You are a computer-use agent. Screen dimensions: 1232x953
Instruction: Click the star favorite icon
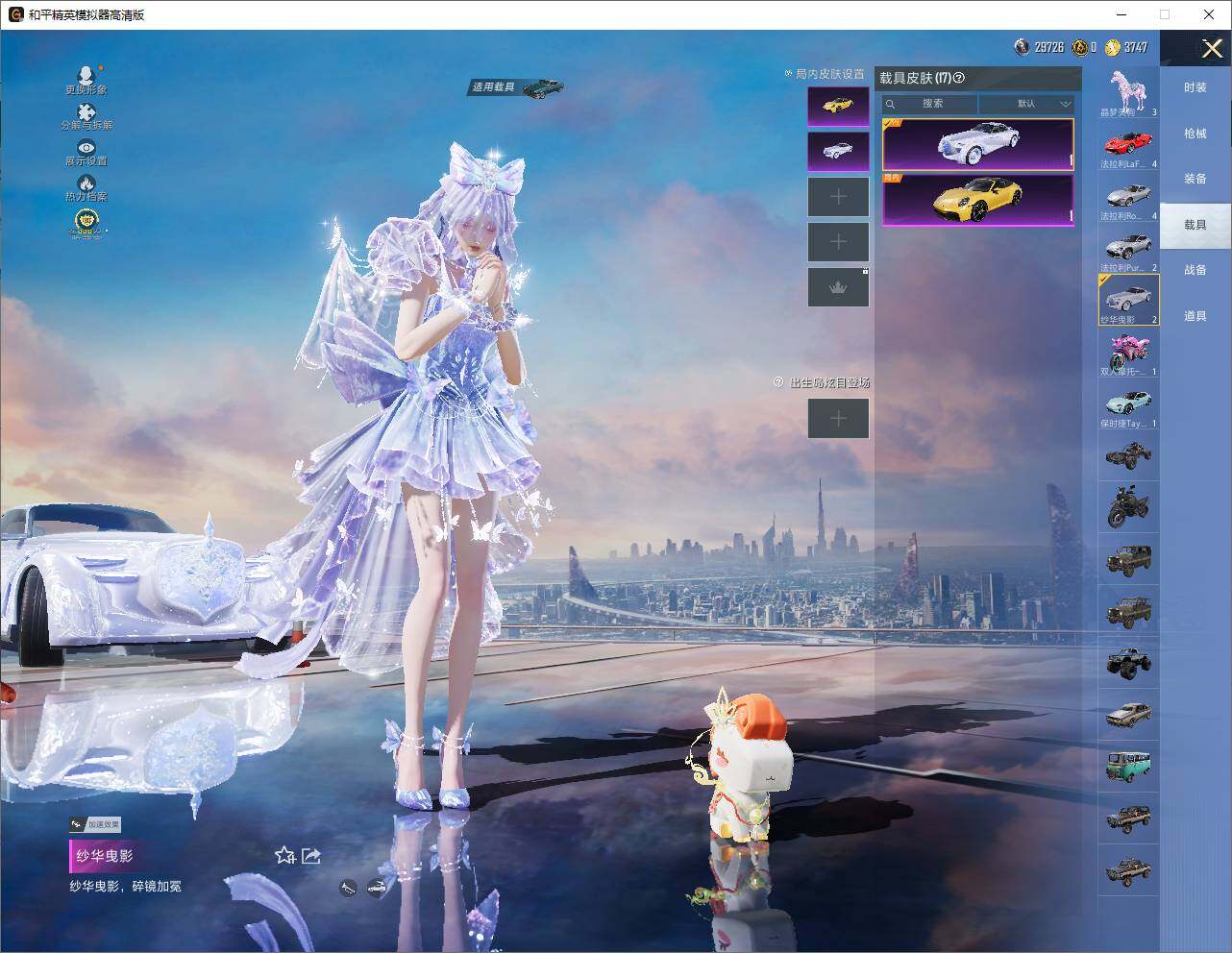(284, 855)
